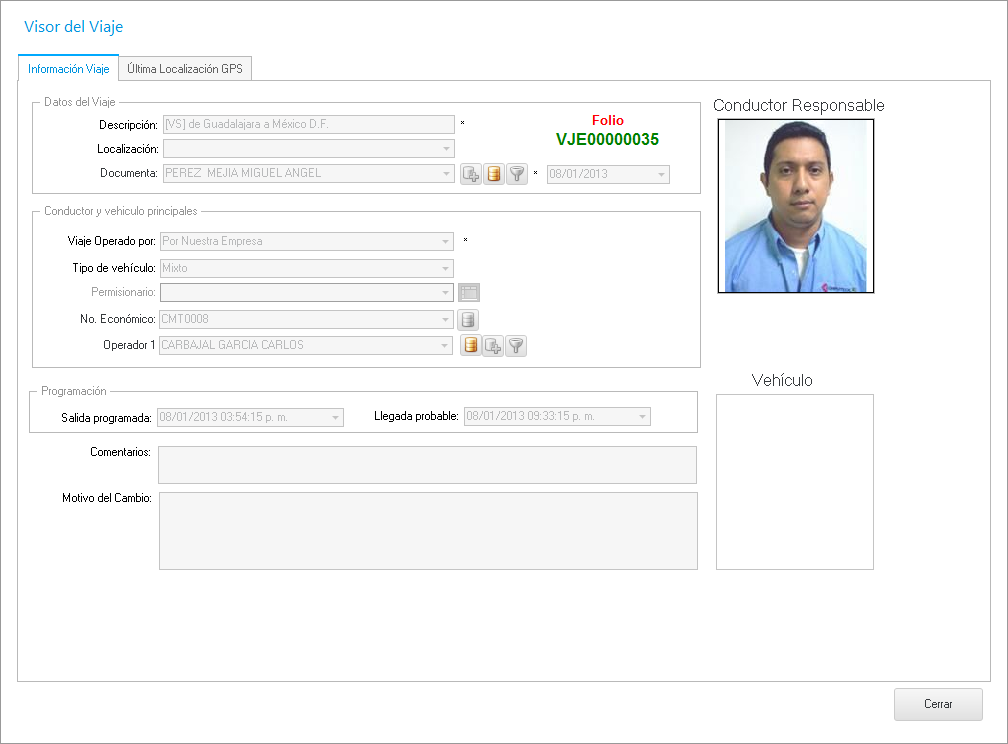The width and height of the screenshot is (1008, 744).
Task: Click the table icon next to Permisionario
Action: 469,293
